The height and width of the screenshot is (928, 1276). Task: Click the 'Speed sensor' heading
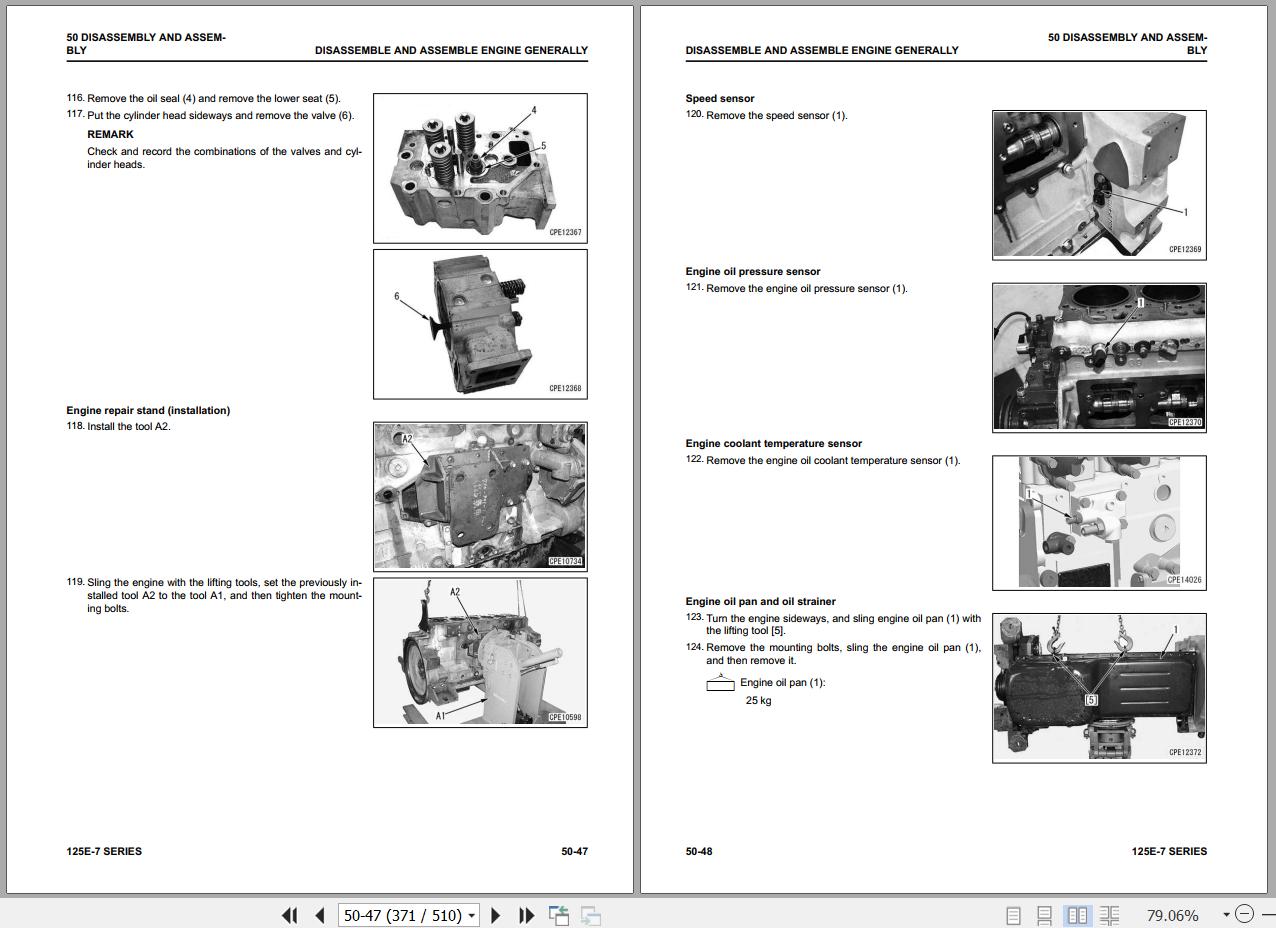(720, 98)
